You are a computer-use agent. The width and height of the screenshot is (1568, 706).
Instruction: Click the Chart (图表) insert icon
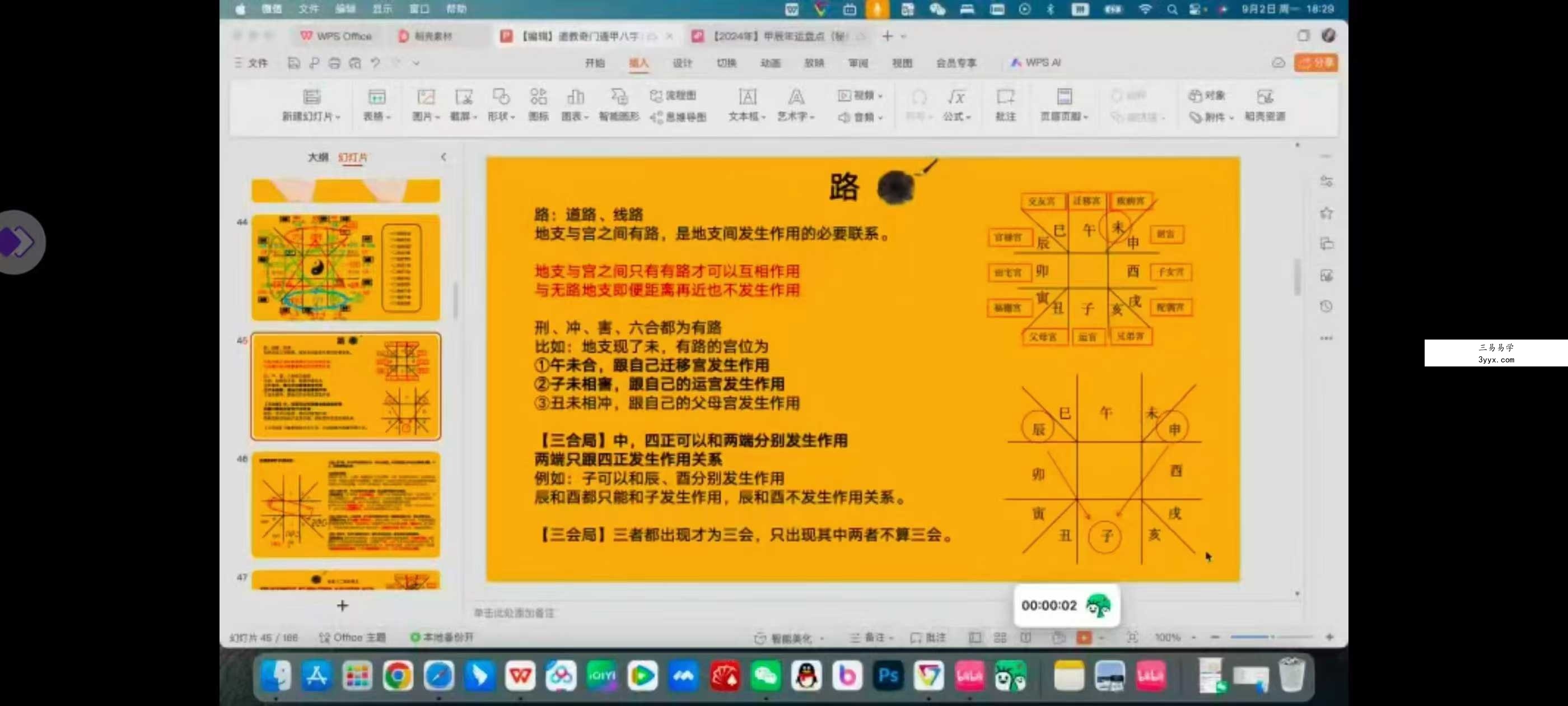(575, 97)
